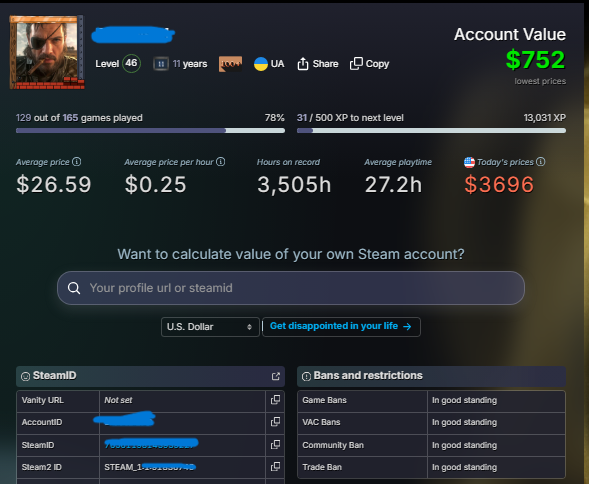This screenshot has width=589, height=484.
Task: Click the Ukraine flag icon
Action: pos(261,64)
